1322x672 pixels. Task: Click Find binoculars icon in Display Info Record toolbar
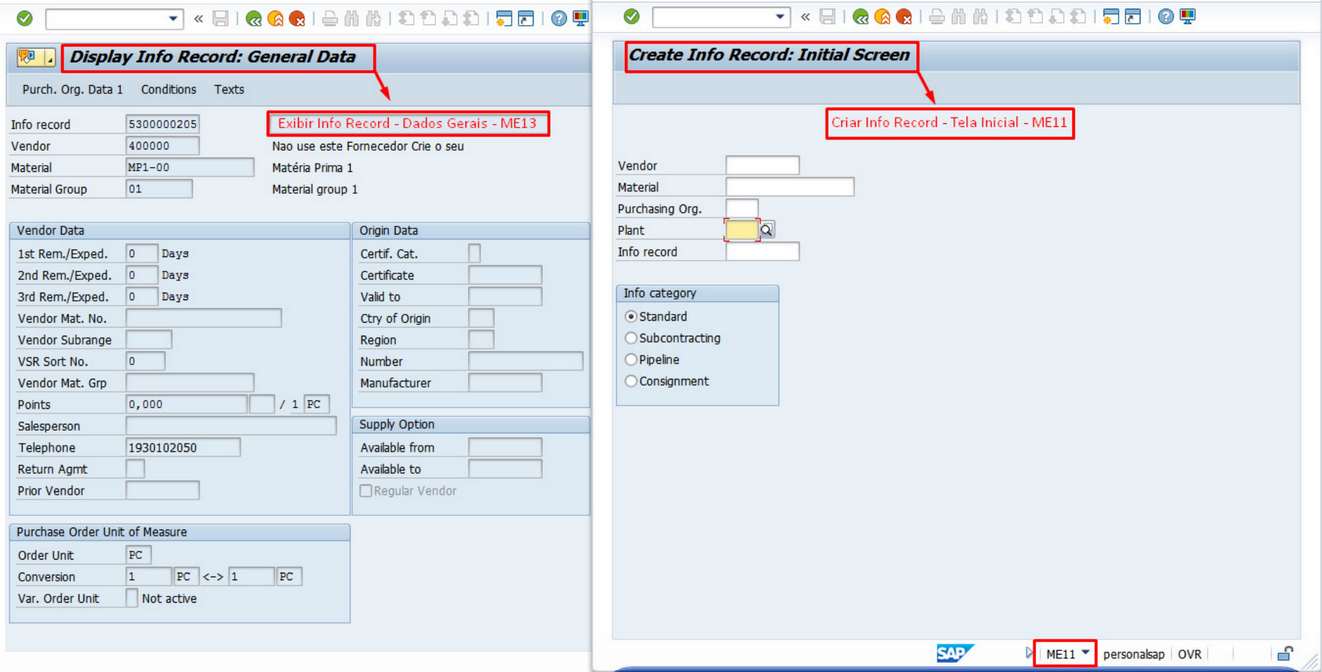point(351,19)
